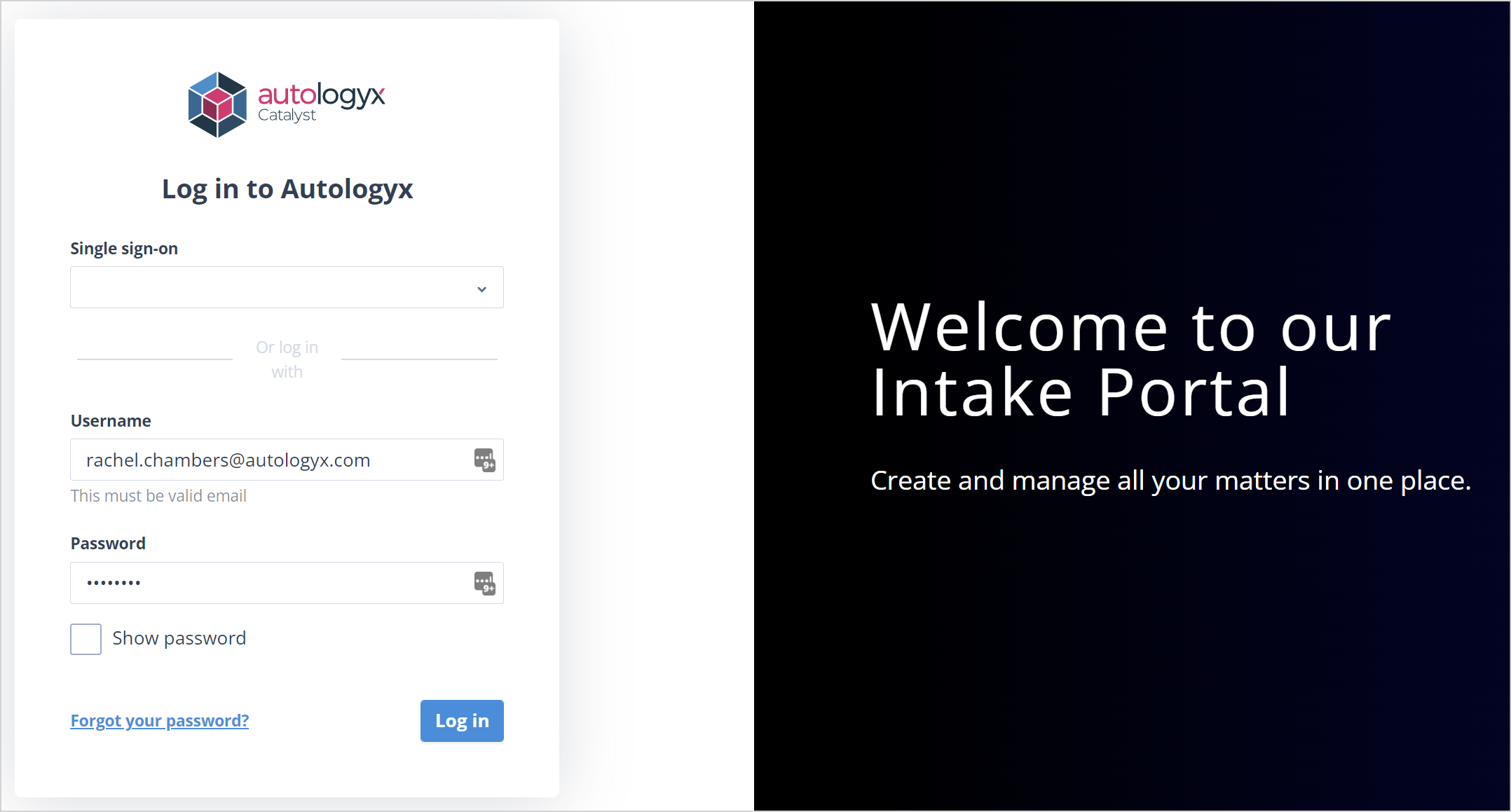Viewport: 1511px width, 812px height.
Task: Click the 'Or log in with' text
Action: tap(287, 359)
